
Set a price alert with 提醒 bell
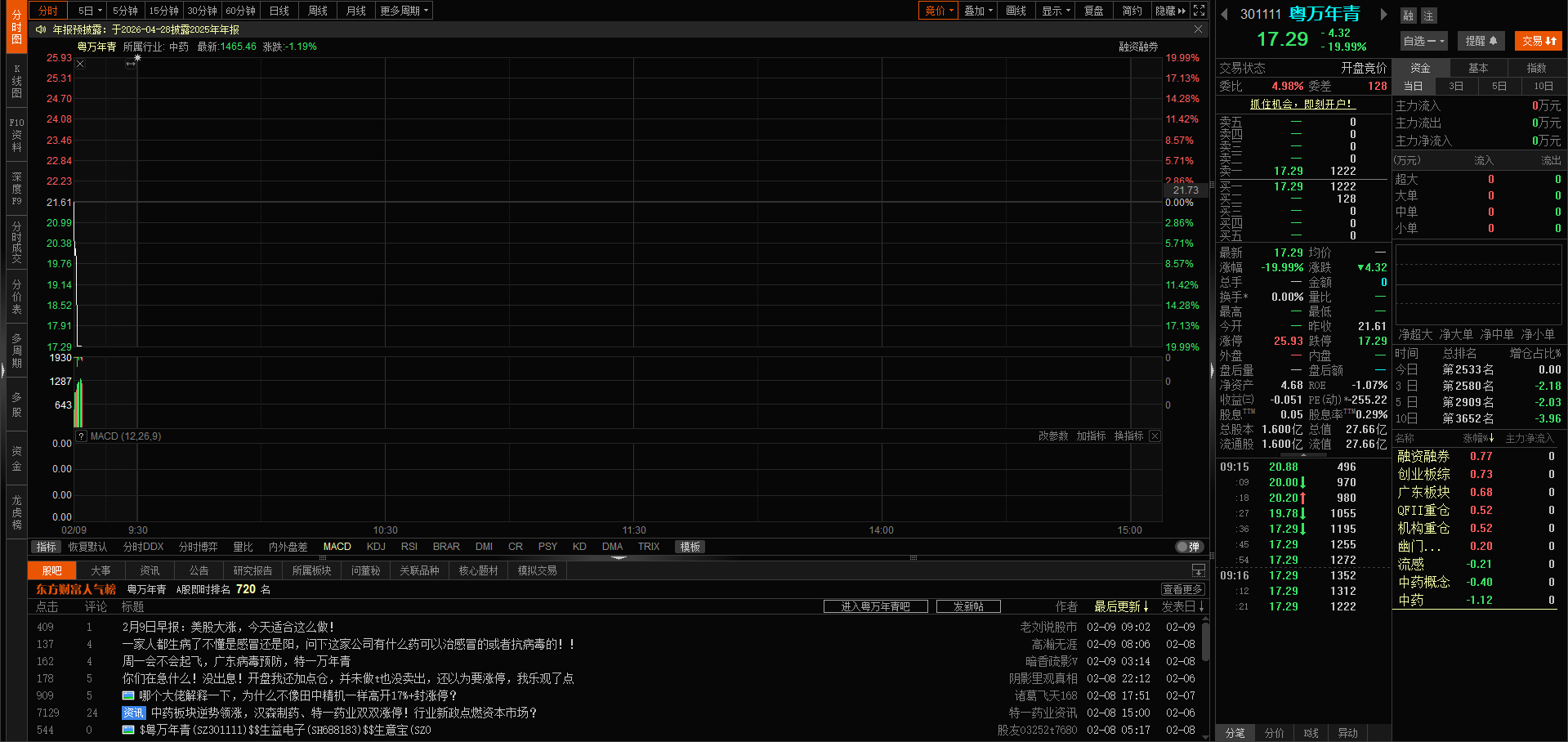click(1481, 41)
